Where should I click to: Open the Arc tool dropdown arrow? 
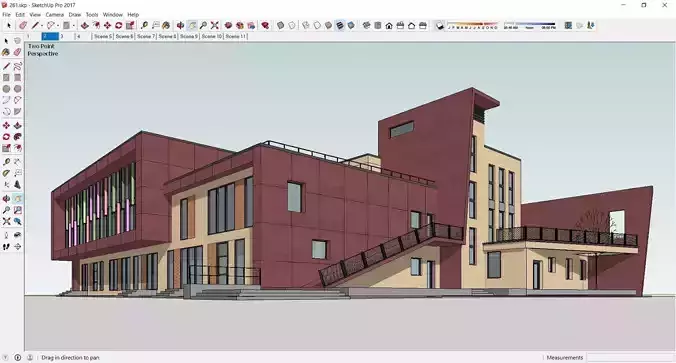[x=58, y=26]
